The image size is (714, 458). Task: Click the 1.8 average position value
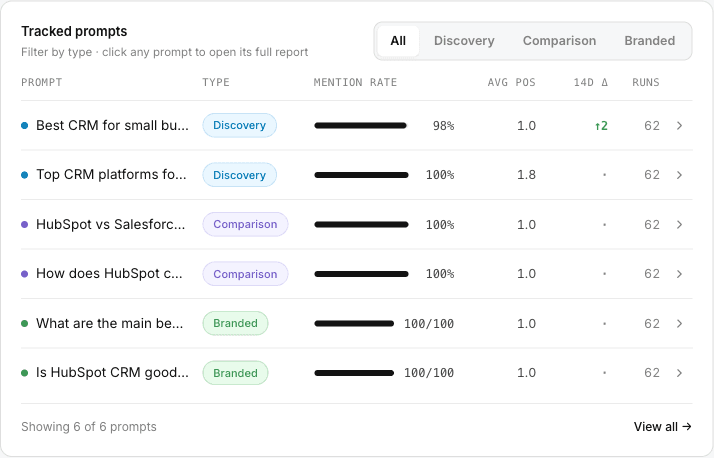pyautogui.click(x=526, y=175)
